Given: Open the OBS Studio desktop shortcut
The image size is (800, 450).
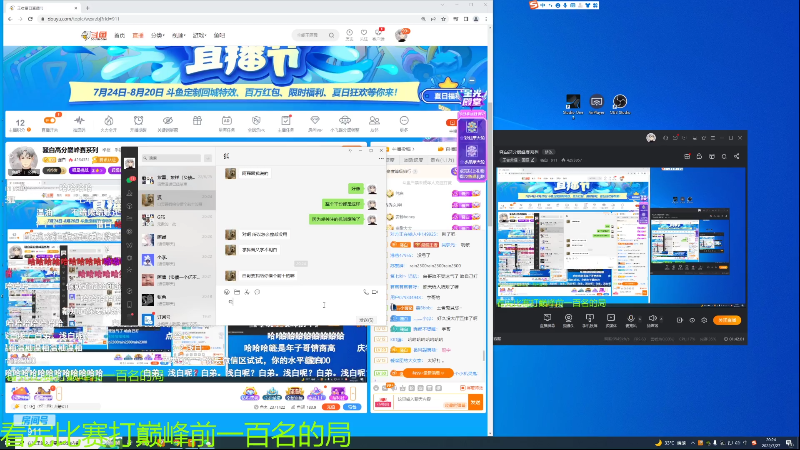Looking at the screenshot, I should click(x=620, y=105).
